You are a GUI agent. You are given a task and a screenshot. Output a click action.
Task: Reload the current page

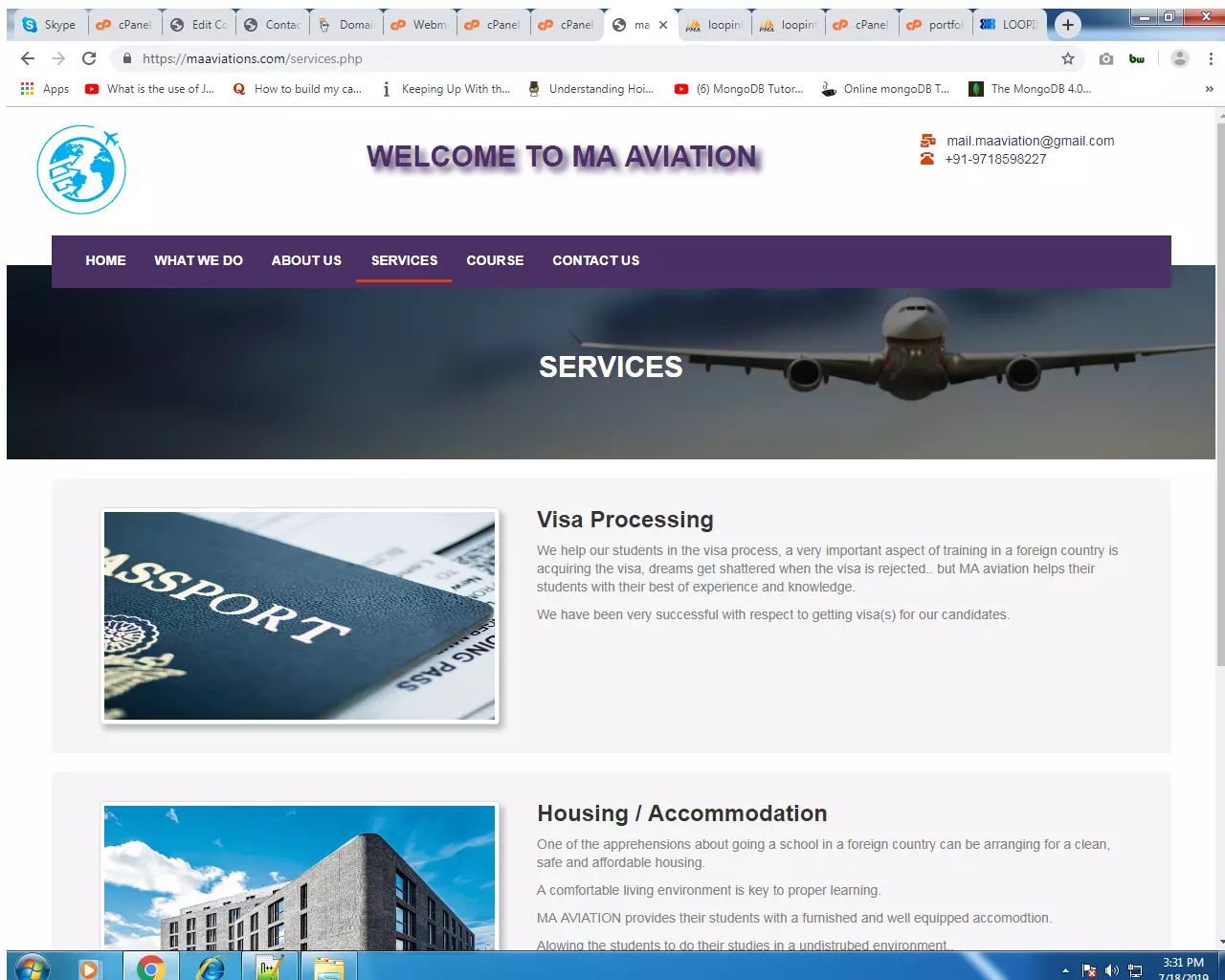point(89,58)
